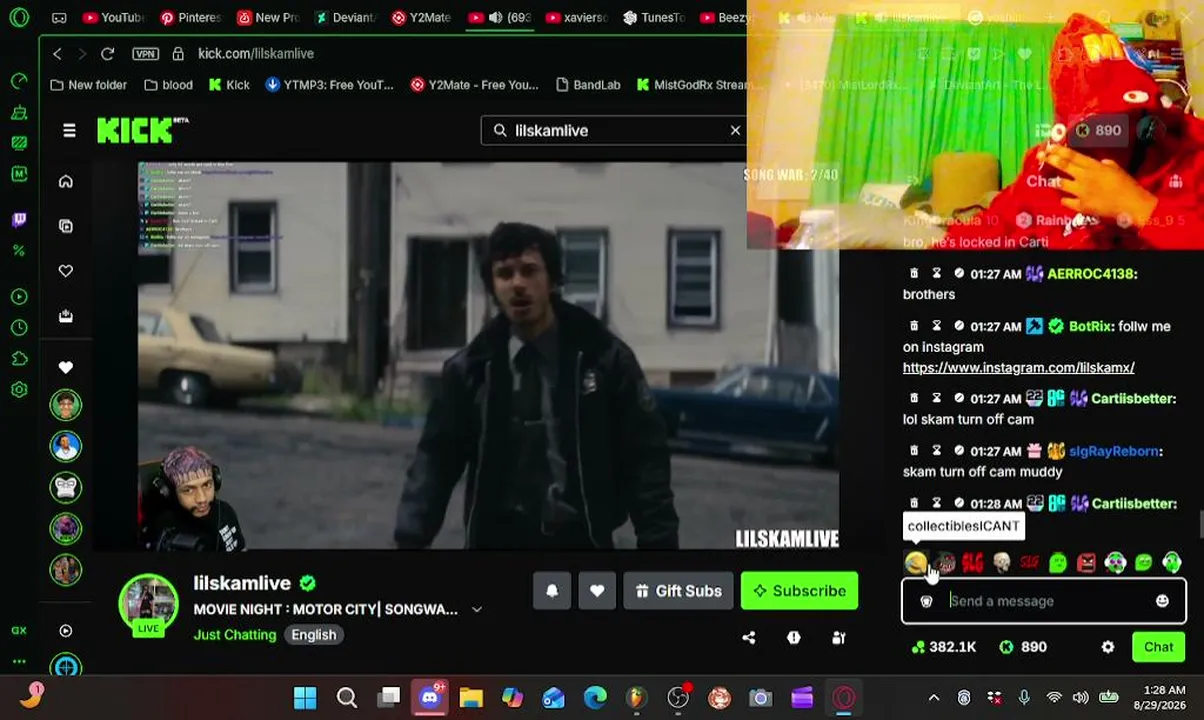
Task: Clear the lilskamlive search text
Action: (x=735, y=130)
